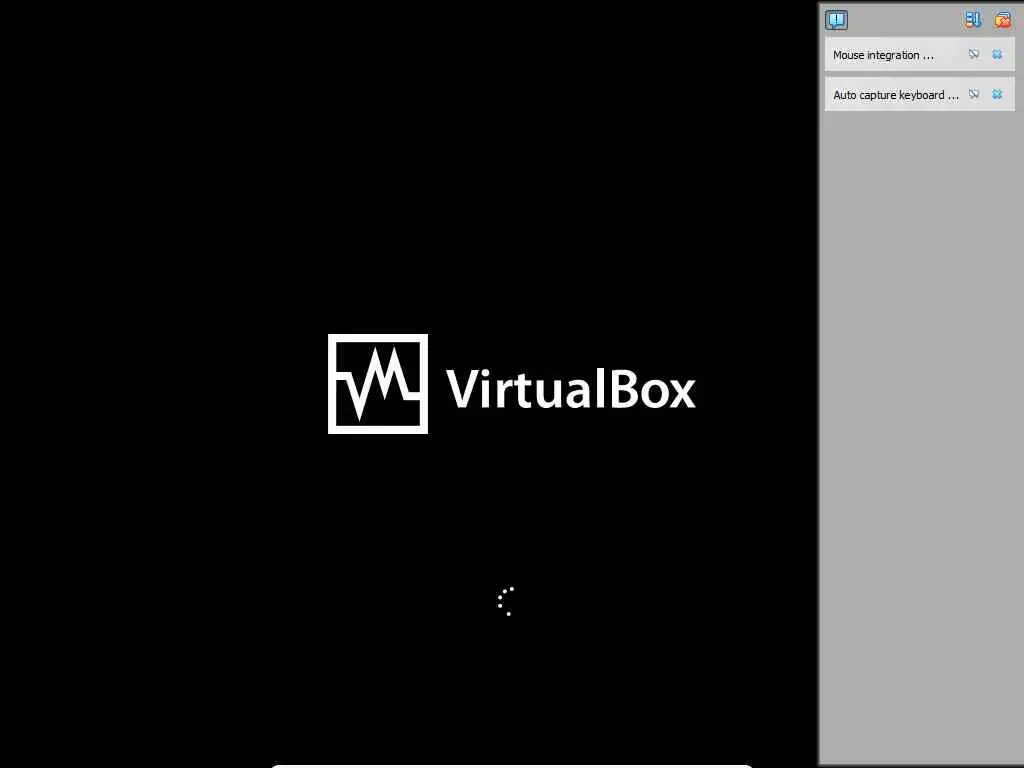The height and width of the screenshot is (768, 1024).
Task: Click the delete finished notifications icon
Action: (1002, 20)
